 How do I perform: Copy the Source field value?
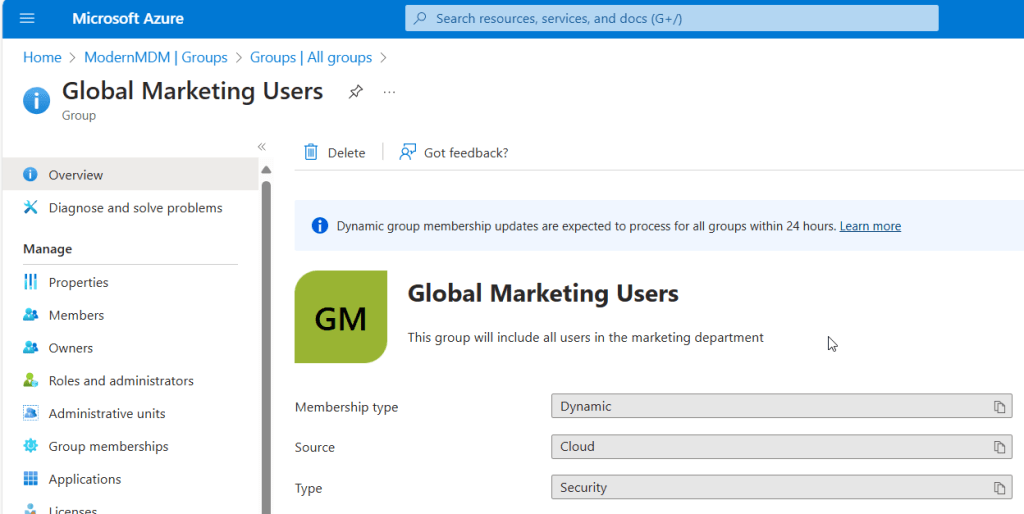998,447
